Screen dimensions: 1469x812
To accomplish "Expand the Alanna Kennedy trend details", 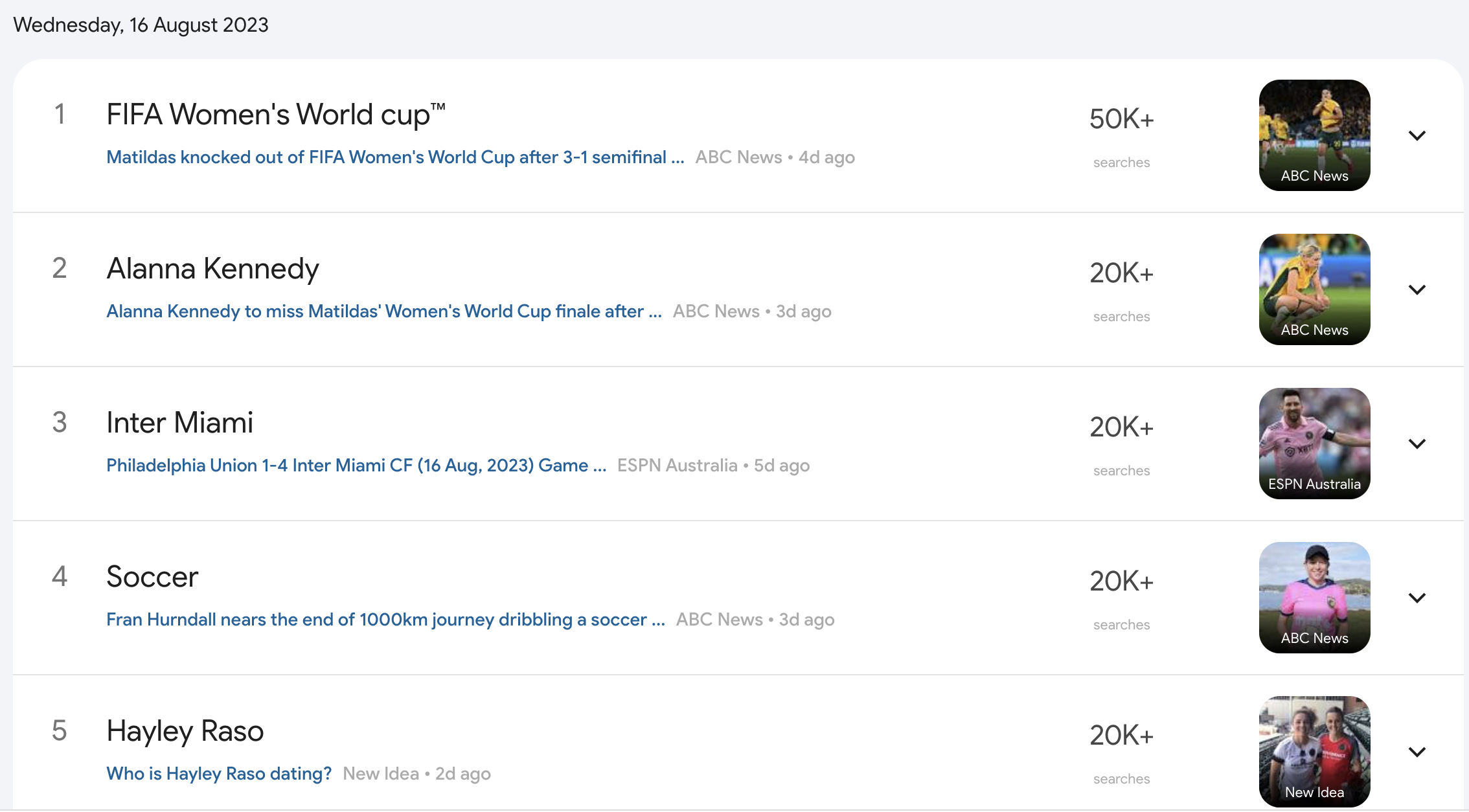I will tap(1417, 289).
